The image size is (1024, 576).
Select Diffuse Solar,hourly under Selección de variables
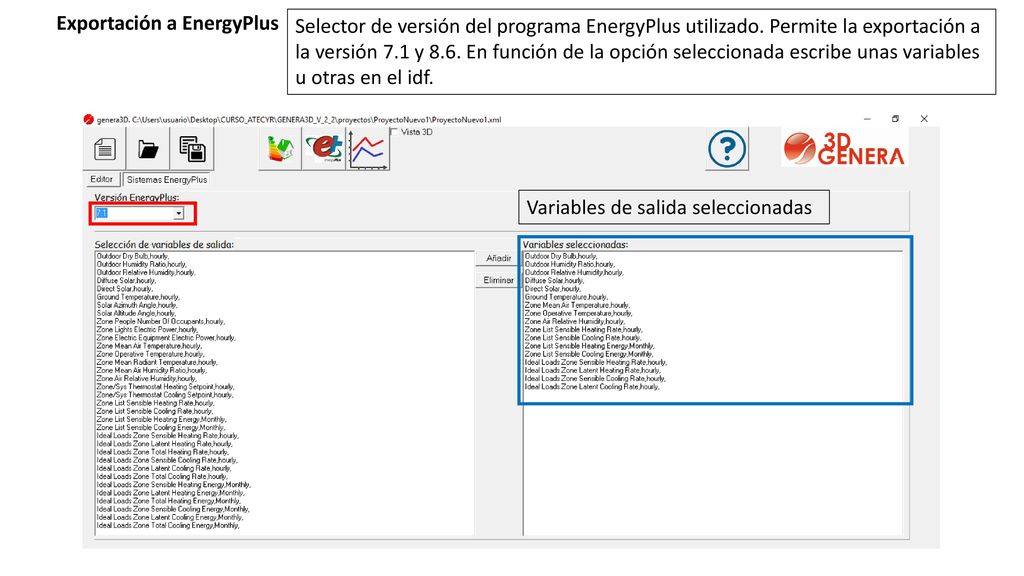[127, 281]
